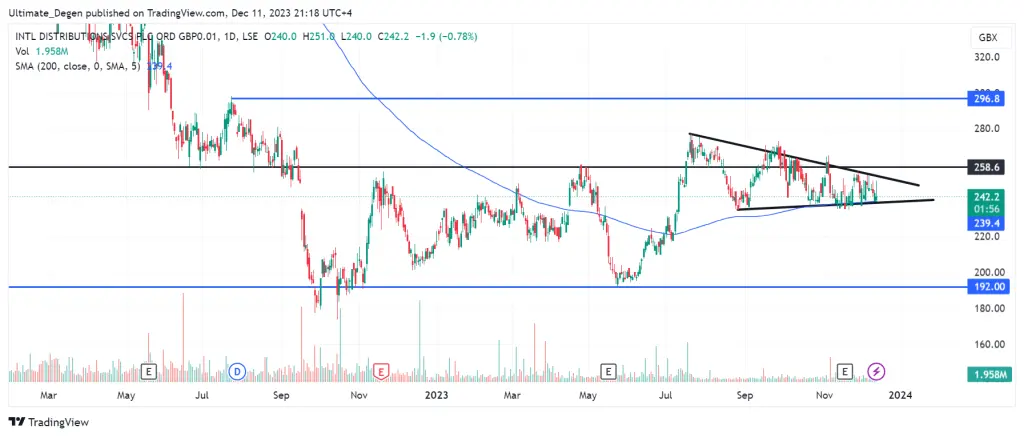The image size is (1024, 437).
Task: Click the red E earnings marker
Action: 380,372
